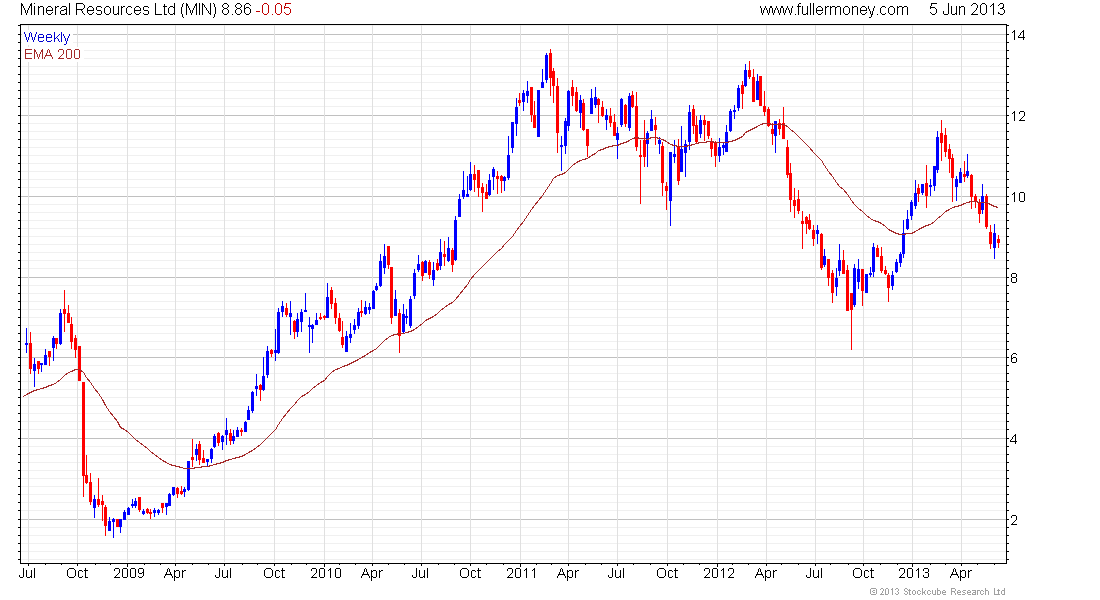This screenshot has height=600, width=1100.
Task: Click the x-axis year label 2011
Action: point(522,573)
